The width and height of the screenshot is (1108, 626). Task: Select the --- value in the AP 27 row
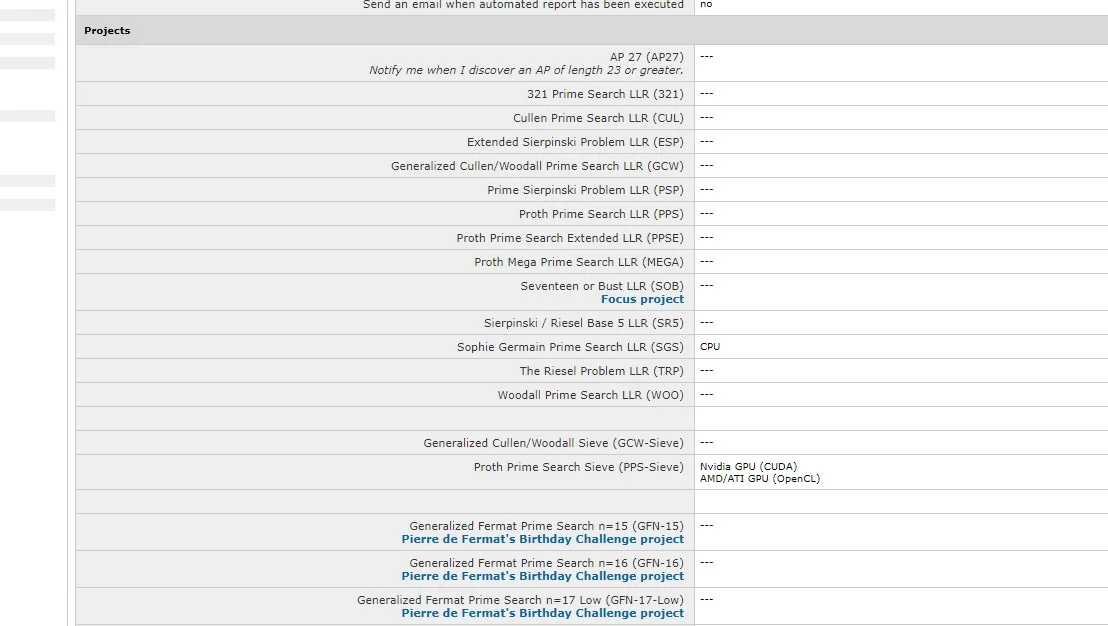pyautogui.click(x=707, y=57)
